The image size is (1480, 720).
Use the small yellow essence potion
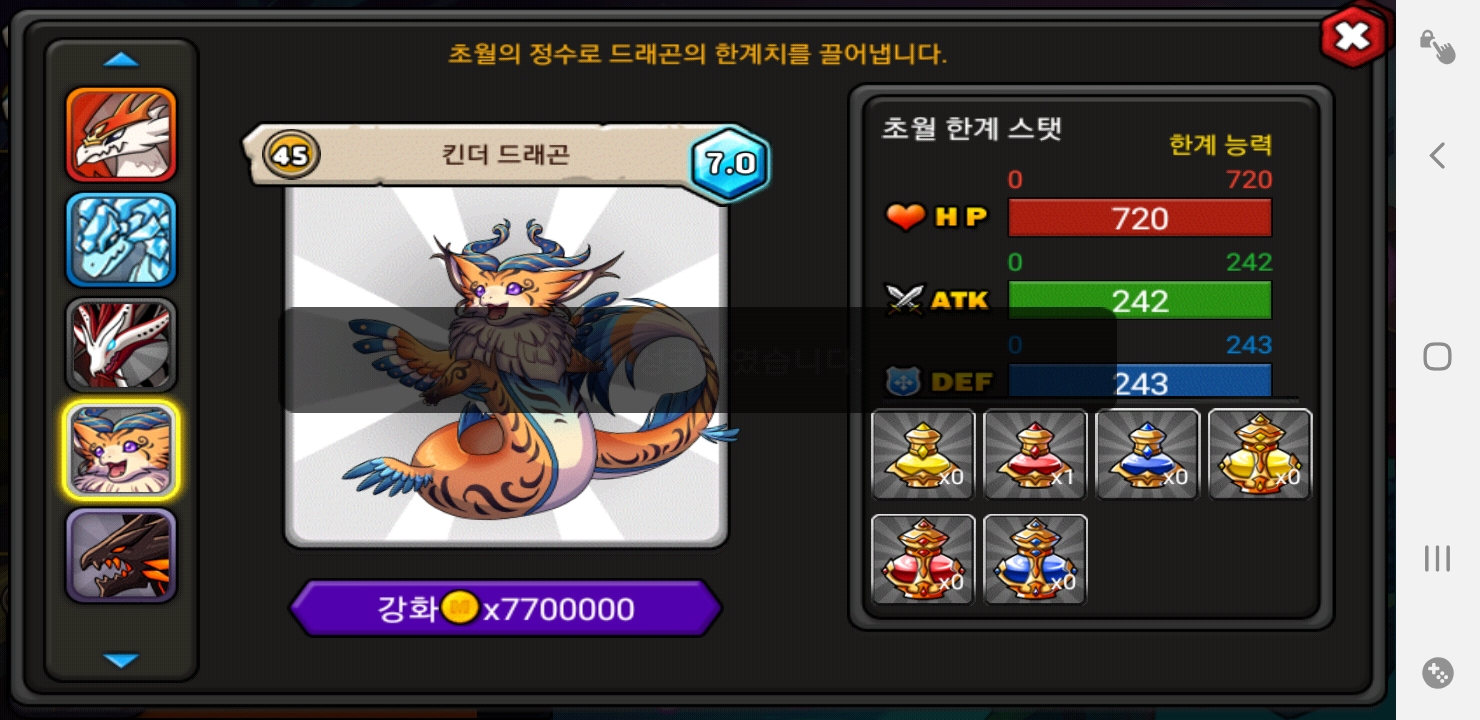click(923, 454)
